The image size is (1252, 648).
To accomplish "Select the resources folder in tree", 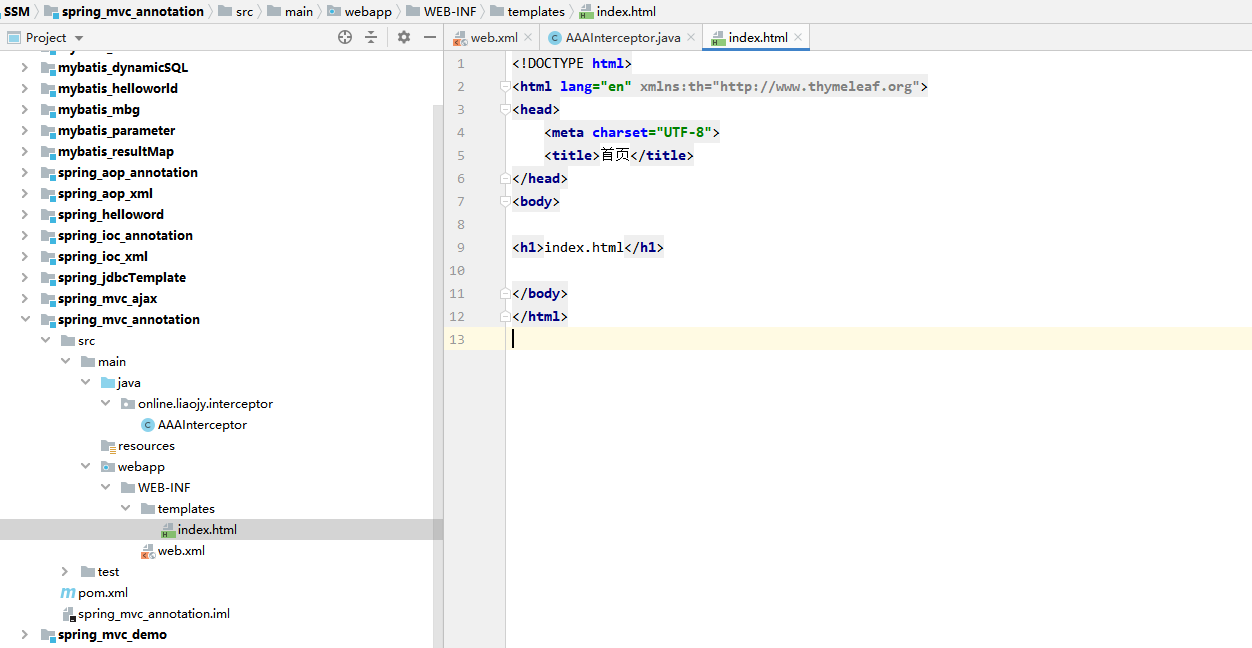I will click(x=146, y=445).
